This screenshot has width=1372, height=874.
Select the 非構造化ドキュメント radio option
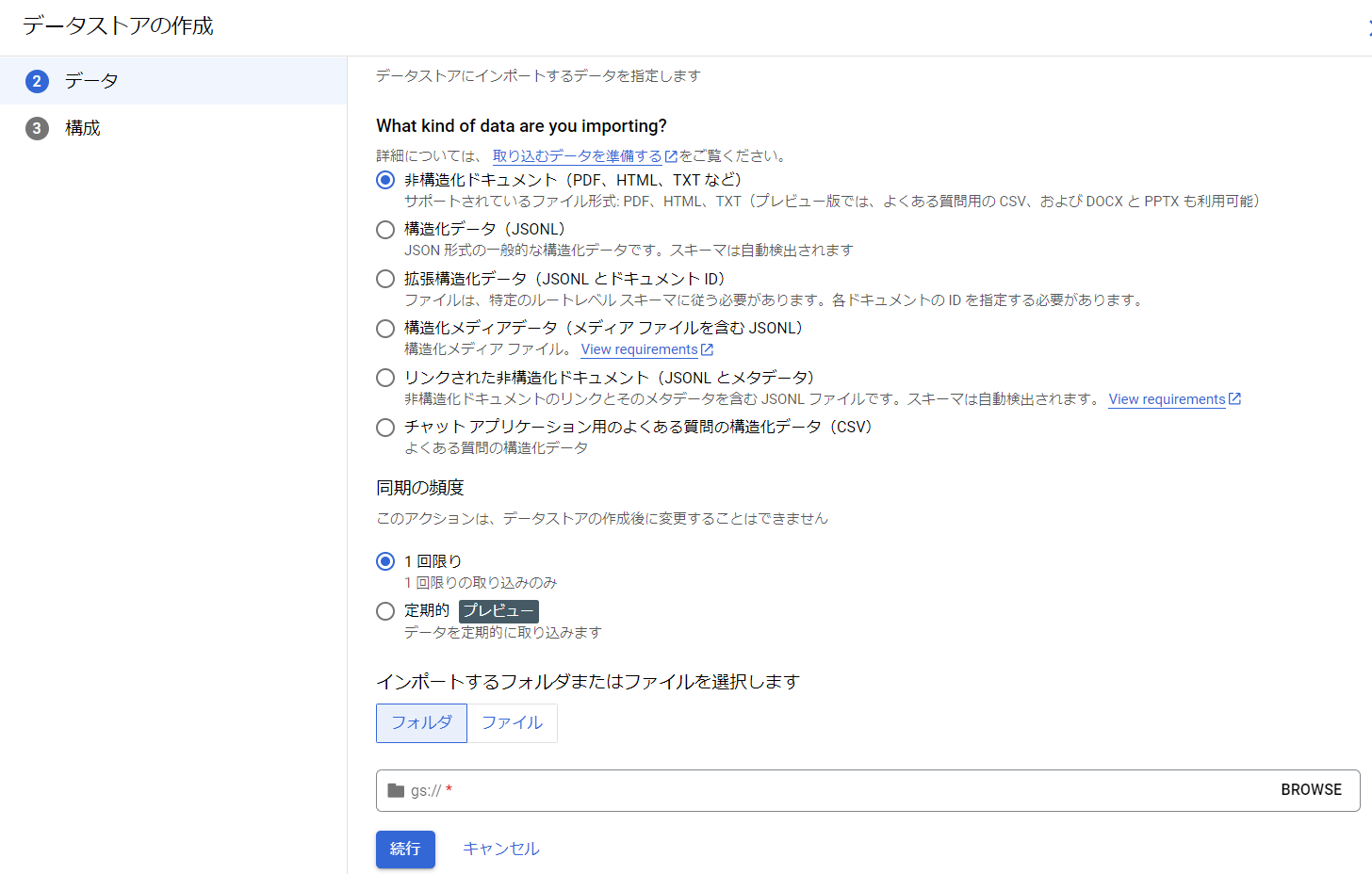pos(385,180)
